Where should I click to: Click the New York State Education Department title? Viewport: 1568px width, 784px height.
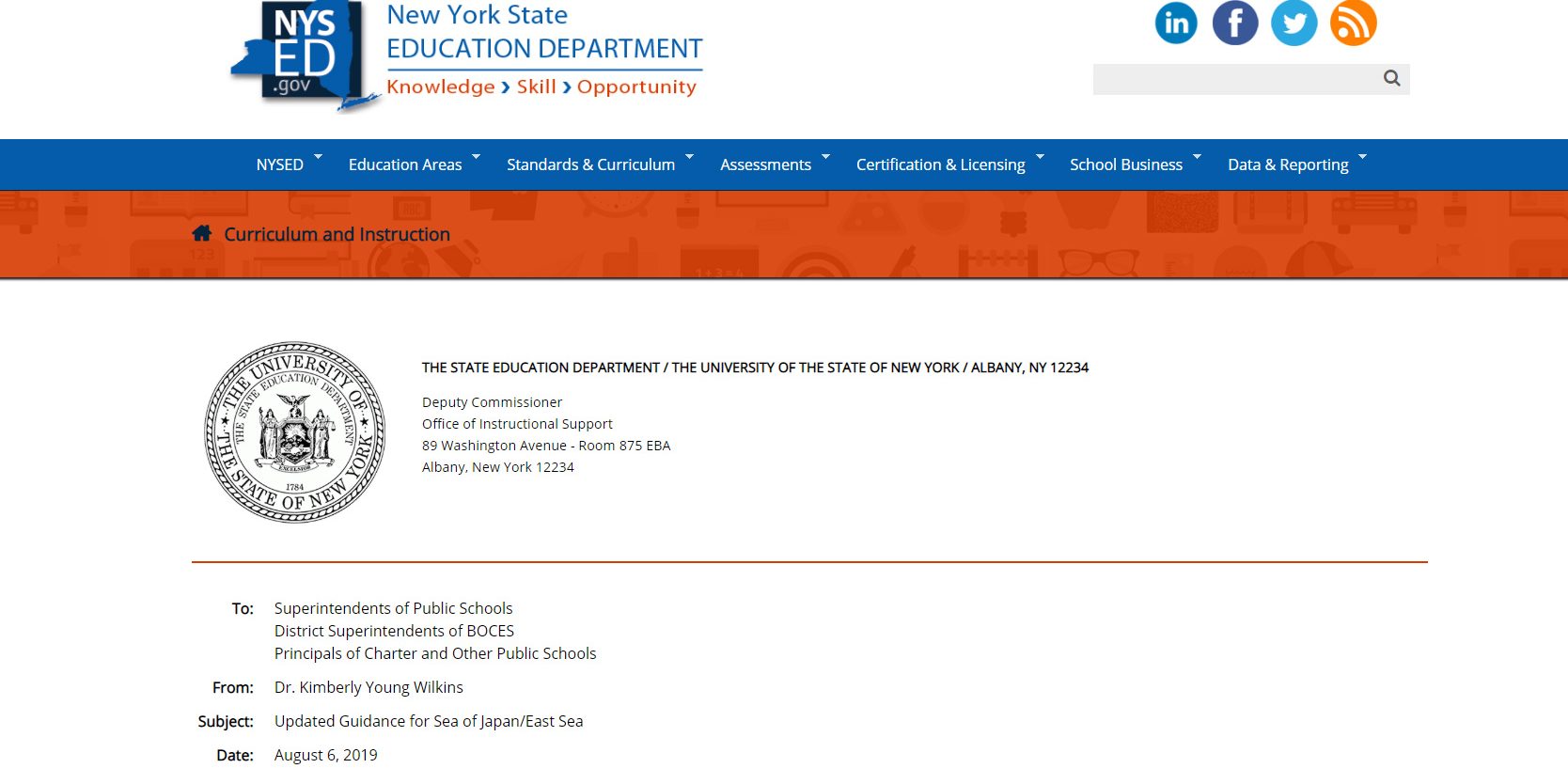tap(543, 32)
